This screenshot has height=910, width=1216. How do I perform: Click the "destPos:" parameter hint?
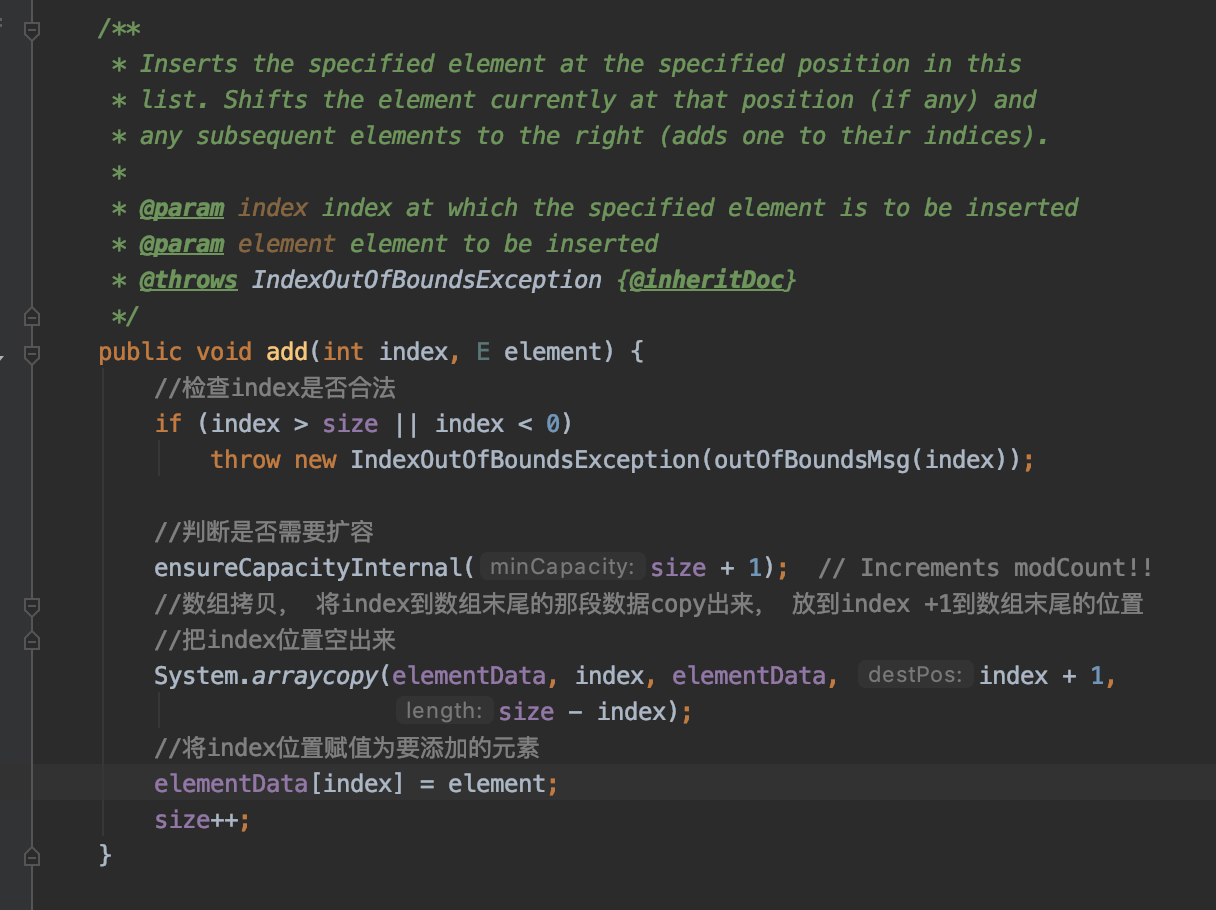(916, 675)
